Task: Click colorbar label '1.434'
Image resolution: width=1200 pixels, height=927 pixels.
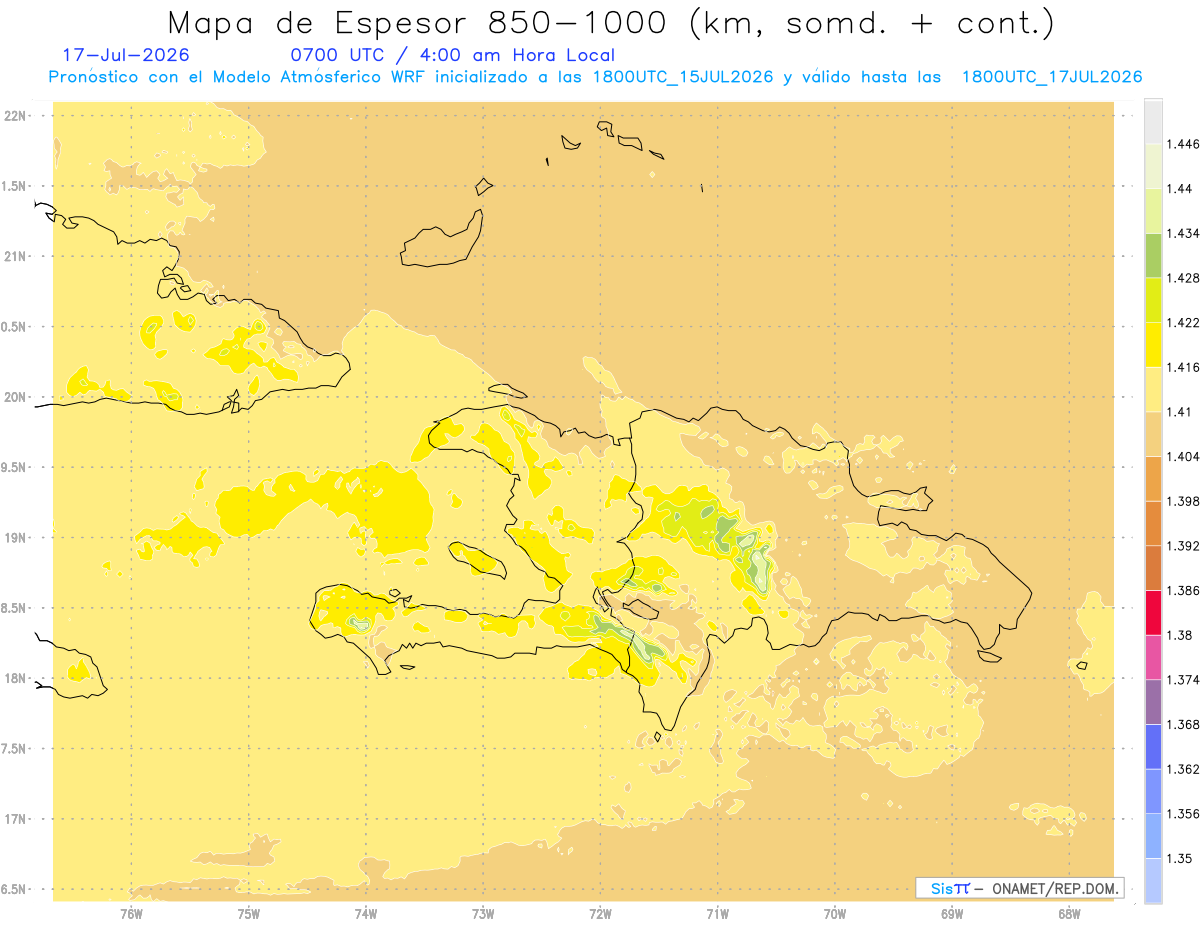Action: tap(1185, 233)
